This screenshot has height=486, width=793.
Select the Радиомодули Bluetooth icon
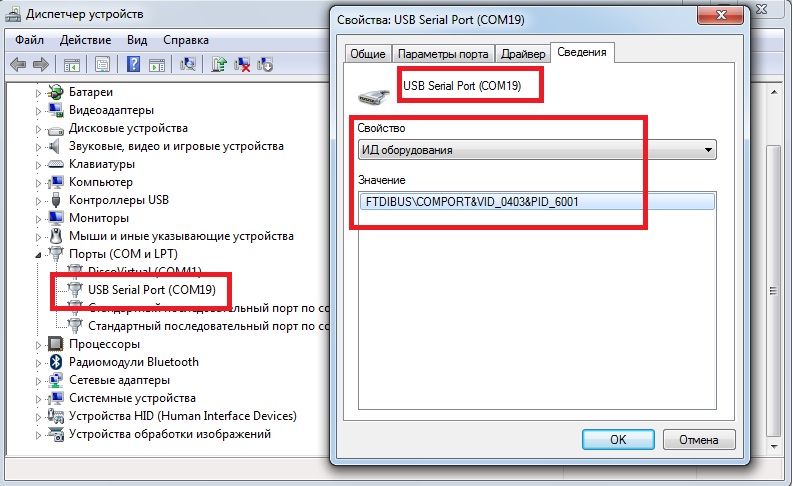[56, 362]
